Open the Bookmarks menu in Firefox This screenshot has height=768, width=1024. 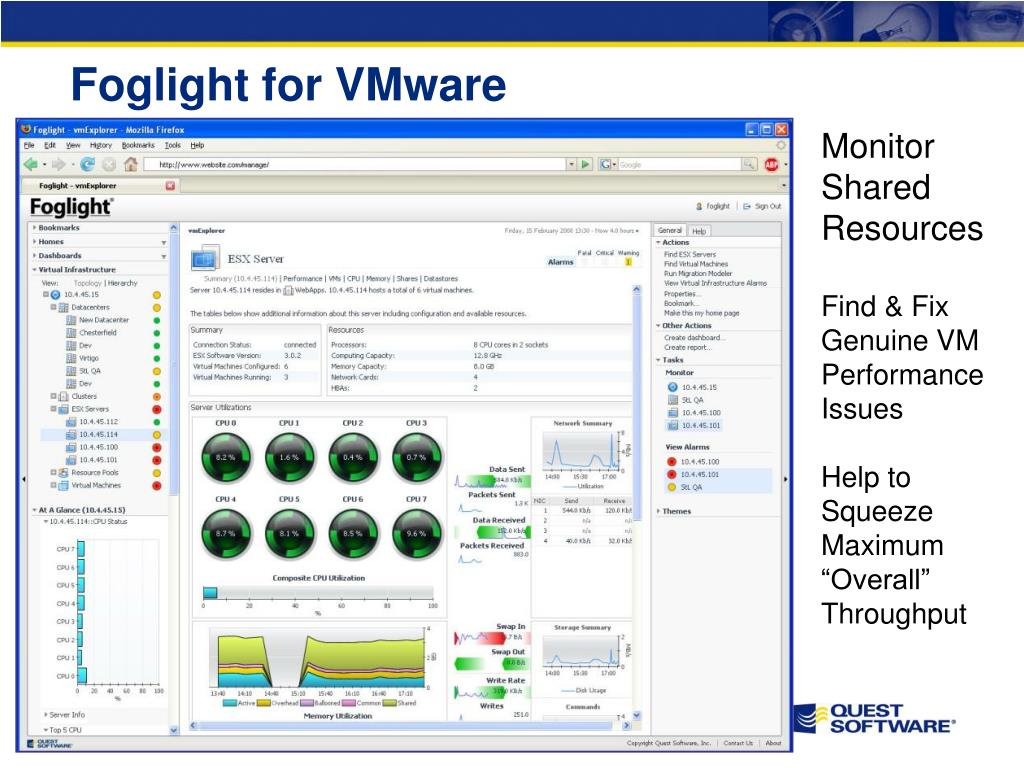138,145
